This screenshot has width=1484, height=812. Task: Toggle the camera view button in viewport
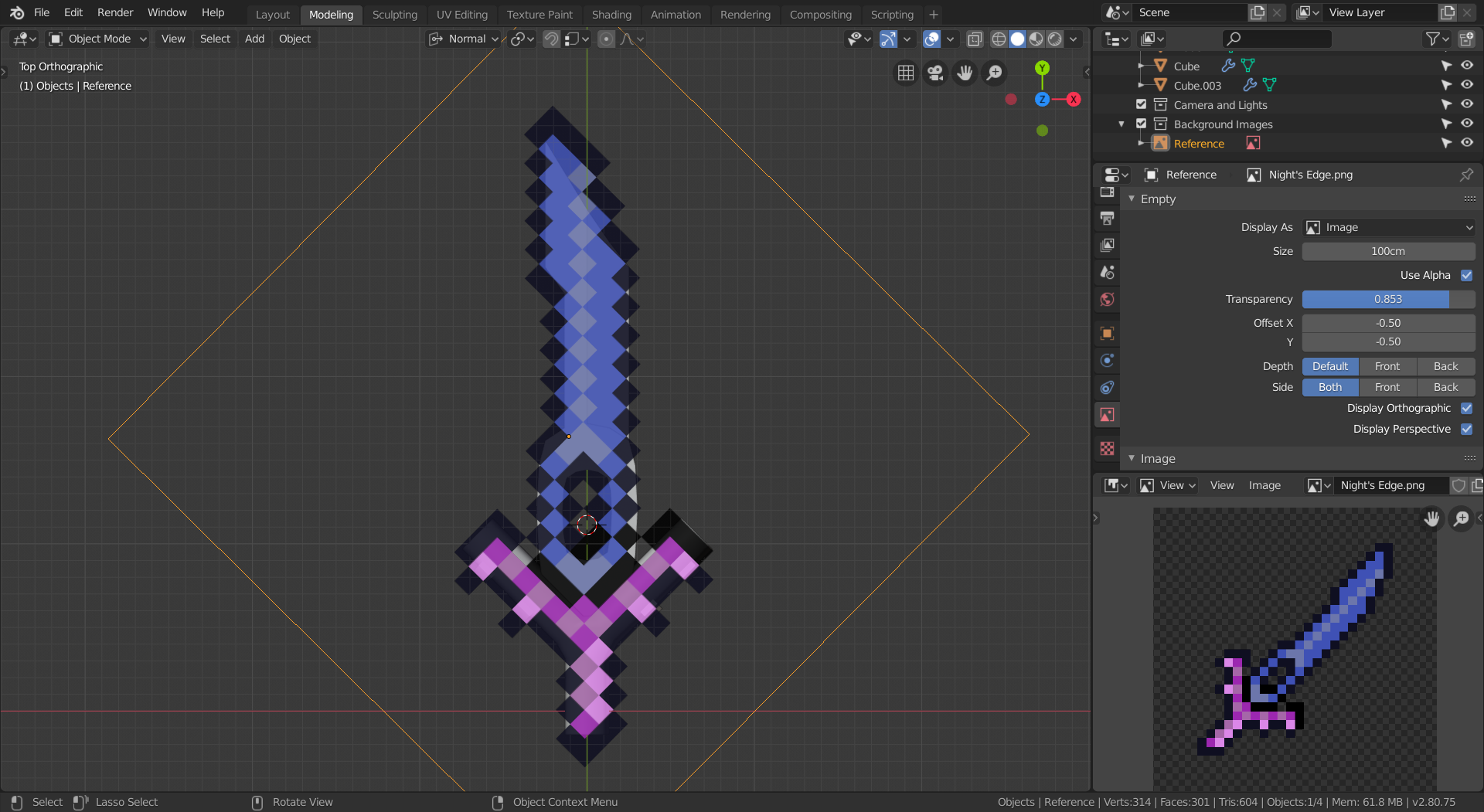pyautogui.click(x=935, y=73)
